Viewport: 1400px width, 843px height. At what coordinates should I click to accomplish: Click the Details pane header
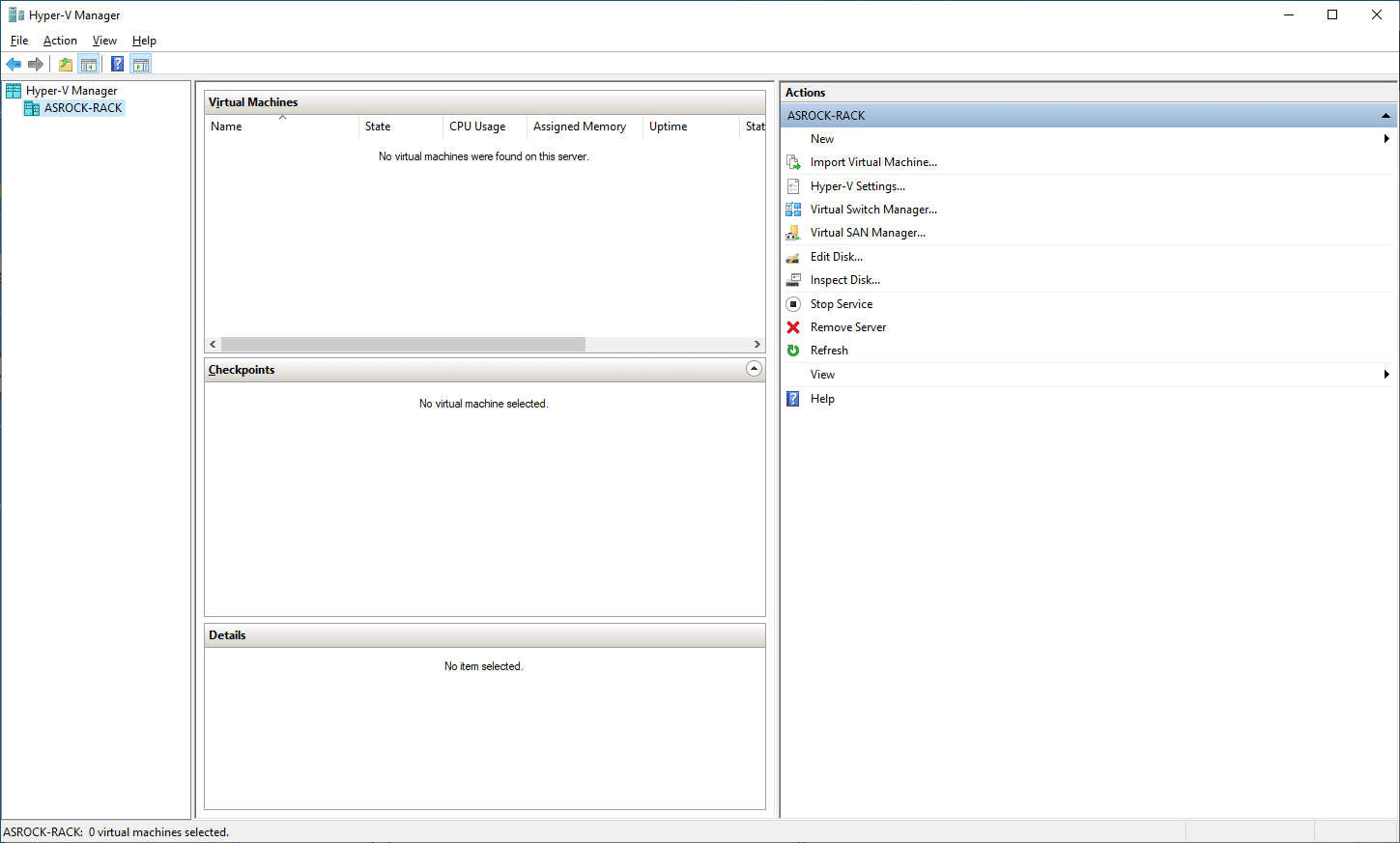point(485,635)
